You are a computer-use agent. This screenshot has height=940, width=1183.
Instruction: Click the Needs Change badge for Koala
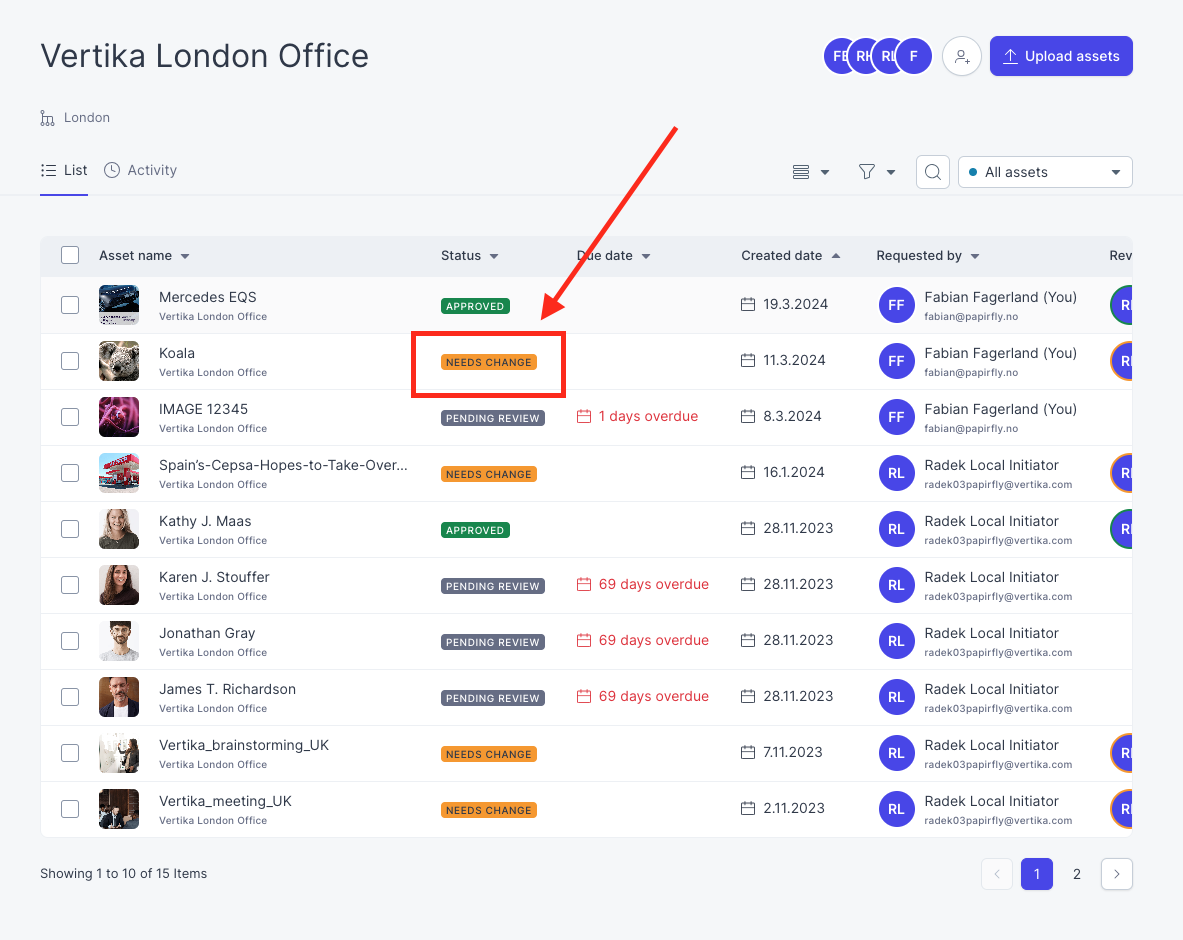(489, 362)
